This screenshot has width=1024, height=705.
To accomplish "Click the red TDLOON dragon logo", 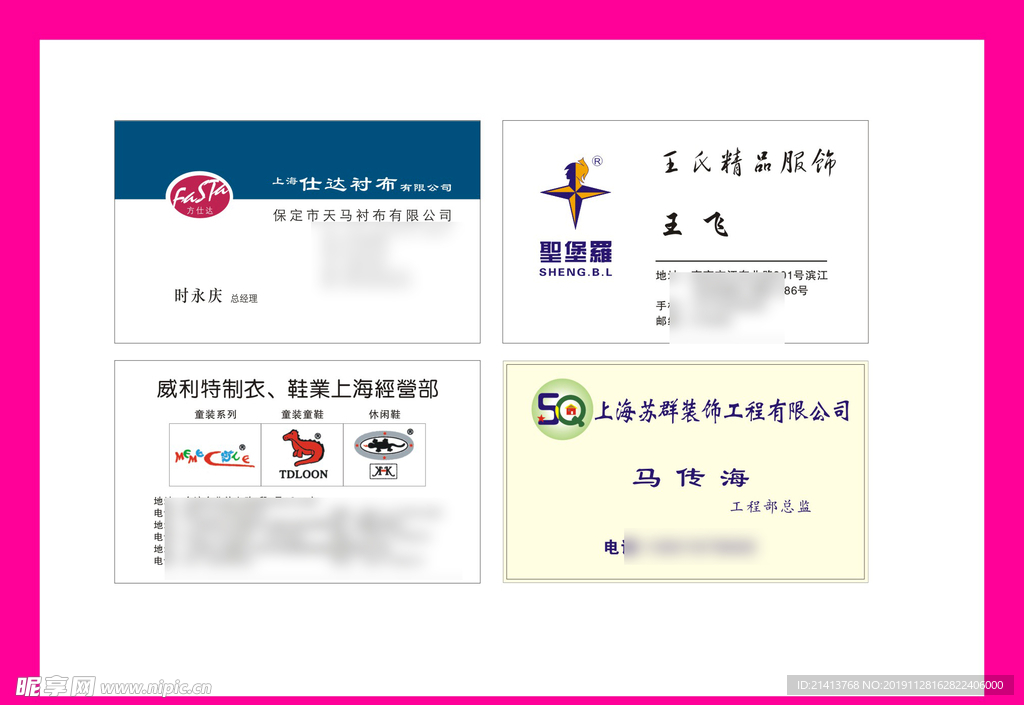I will click(x=303, y=447).
